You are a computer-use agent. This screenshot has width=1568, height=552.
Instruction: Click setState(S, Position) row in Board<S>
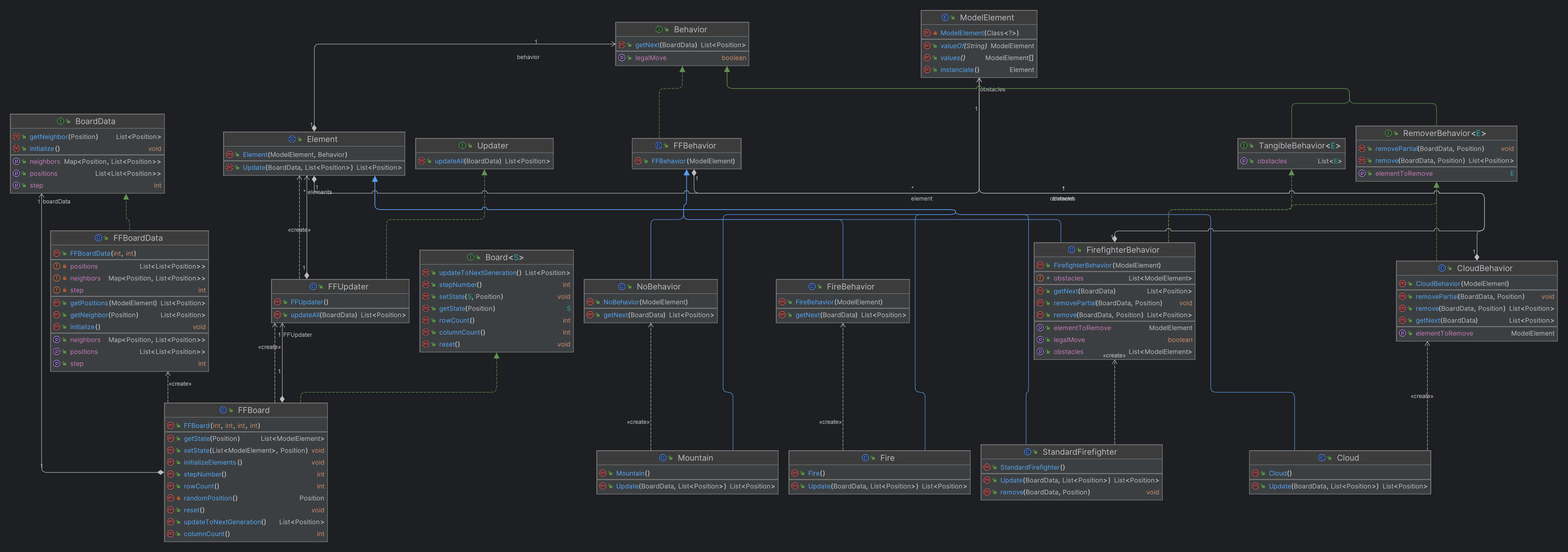coord(497,297)
